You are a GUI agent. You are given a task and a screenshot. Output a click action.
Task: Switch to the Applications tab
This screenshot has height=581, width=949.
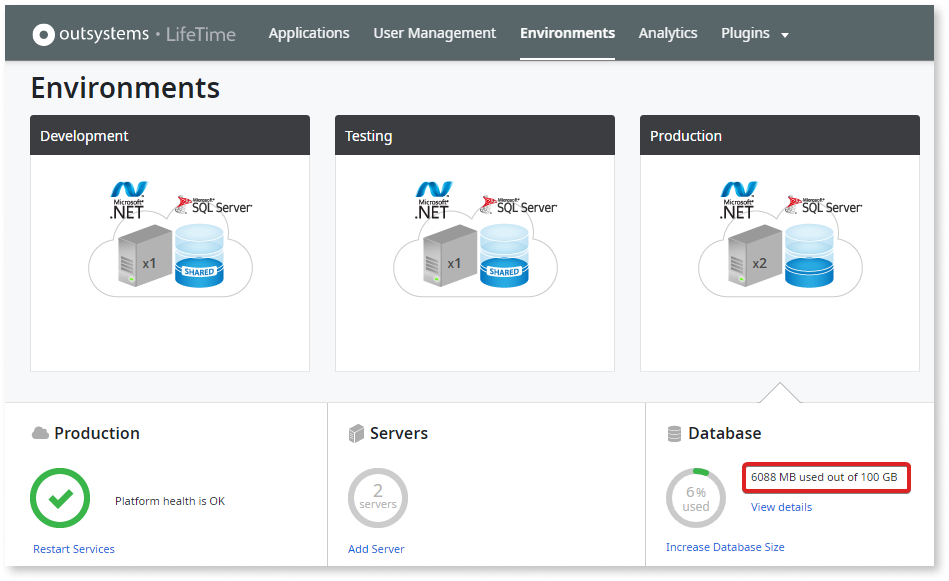click(x=308, y=33)
